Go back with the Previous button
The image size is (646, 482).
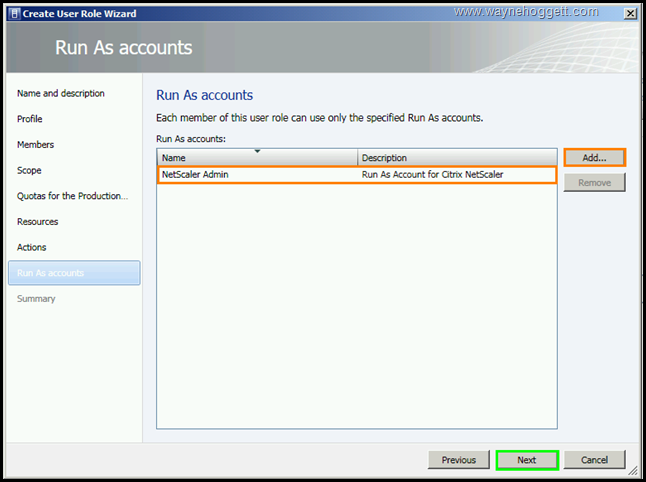coord(459,460)
